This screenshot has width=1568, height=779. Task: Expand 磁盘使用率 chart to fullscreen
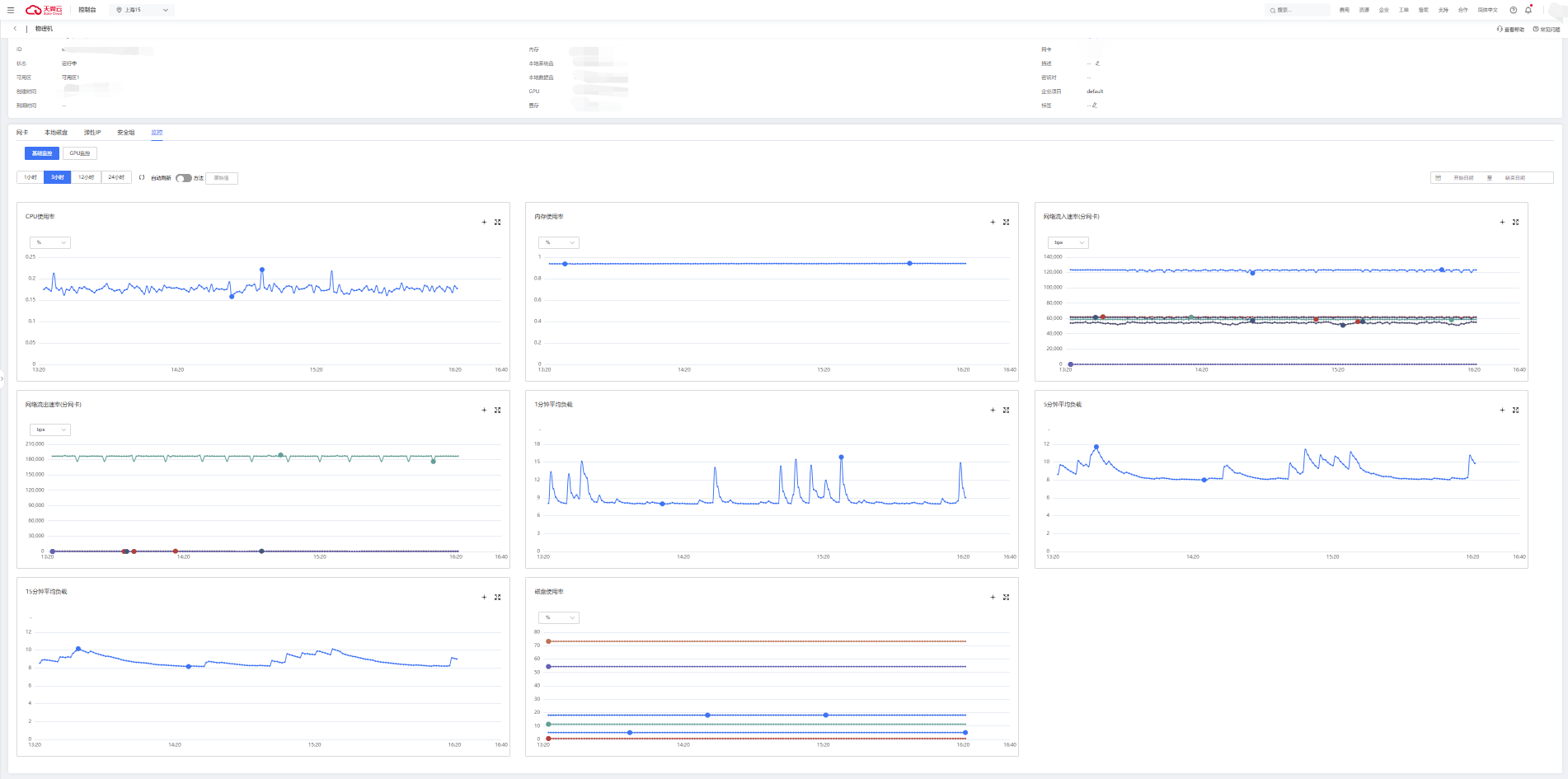tap(1007, 597)
